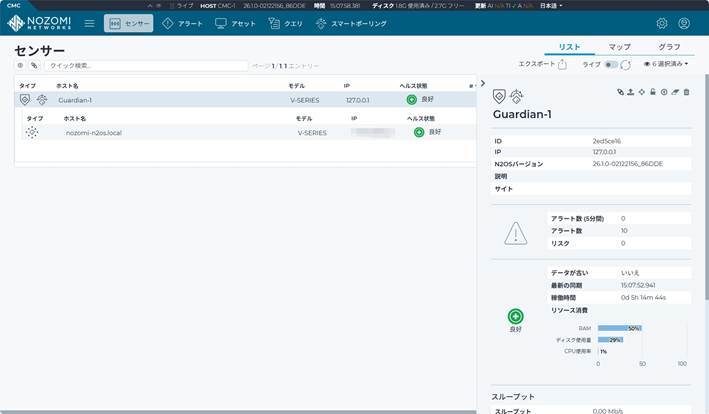The height and width of the screenshot is (414, 709).
Task: Switch to the マップ tab
Action: point(619,47)
